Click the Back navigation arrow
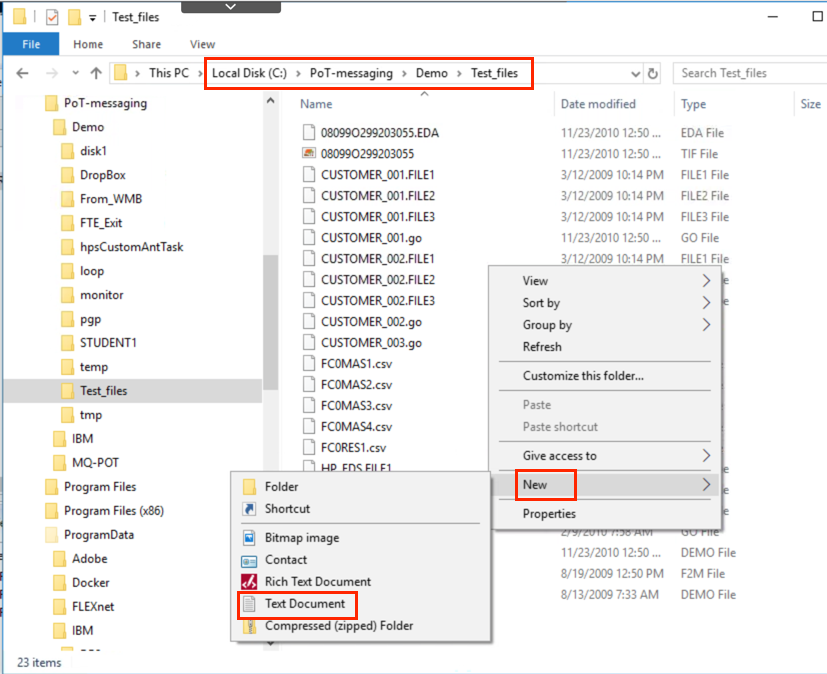 tap(22, 73)
